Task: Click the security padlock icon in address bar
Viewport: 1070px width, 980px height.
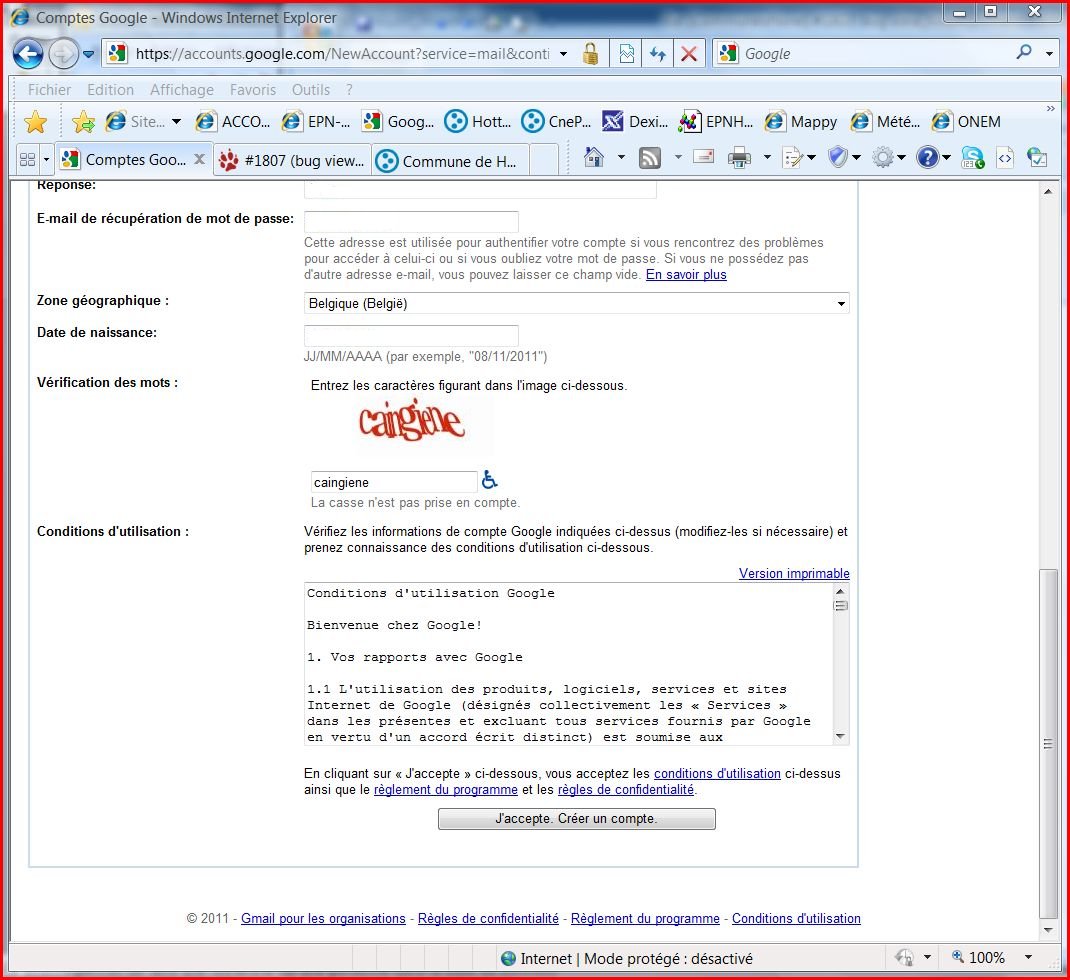Action: point(591,53)
